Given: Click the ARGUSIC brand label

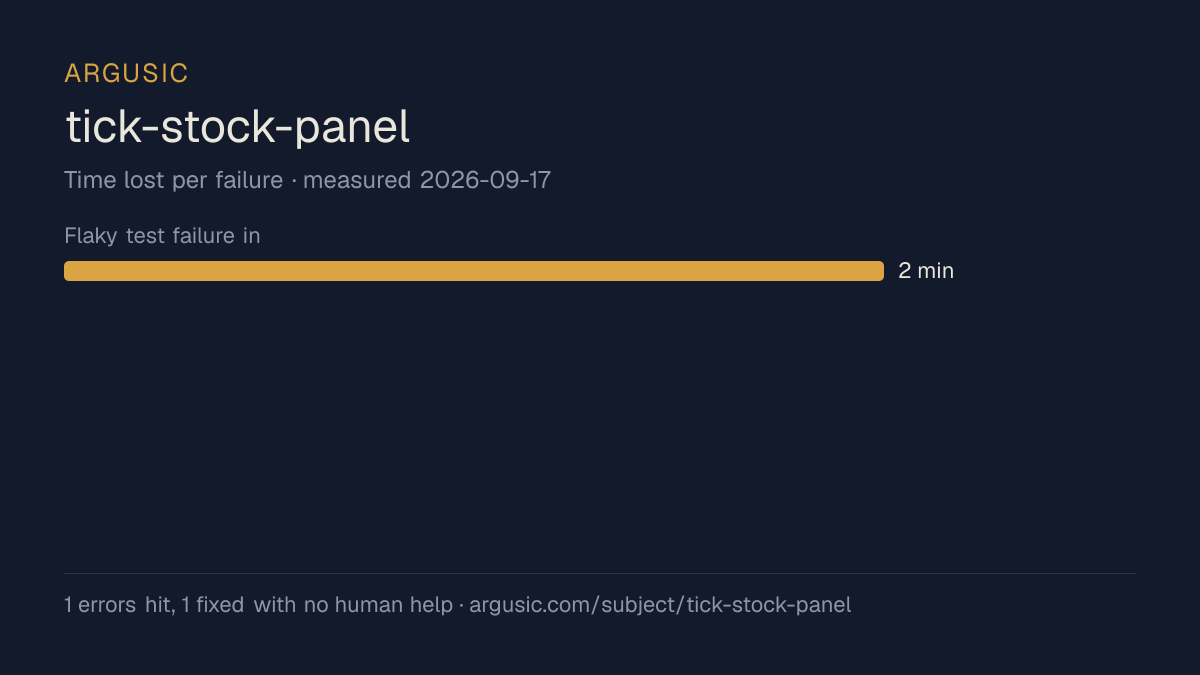Looking at the screenshot, I should click(x=126, y=73).
